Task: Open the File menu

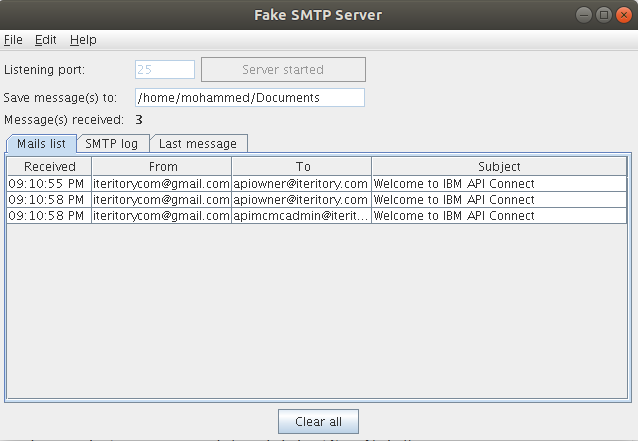Action: pyautogui.click(x=13, y=40)
